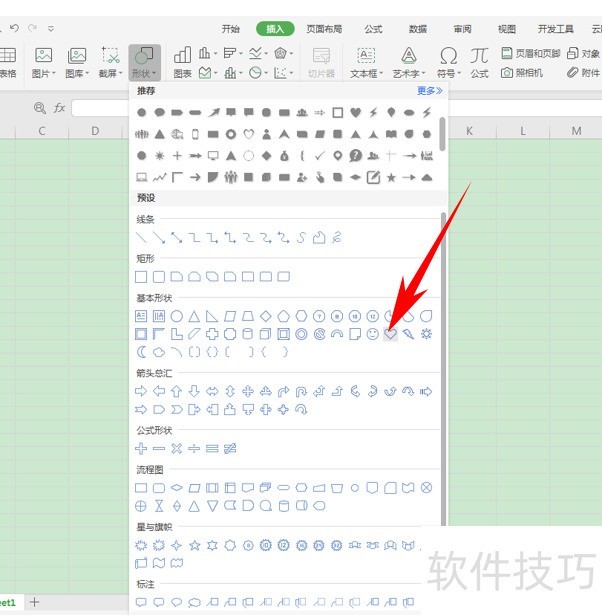Select the up arrow block shape
This screenshot has width=602, height=616.
(x=176, y=391)
